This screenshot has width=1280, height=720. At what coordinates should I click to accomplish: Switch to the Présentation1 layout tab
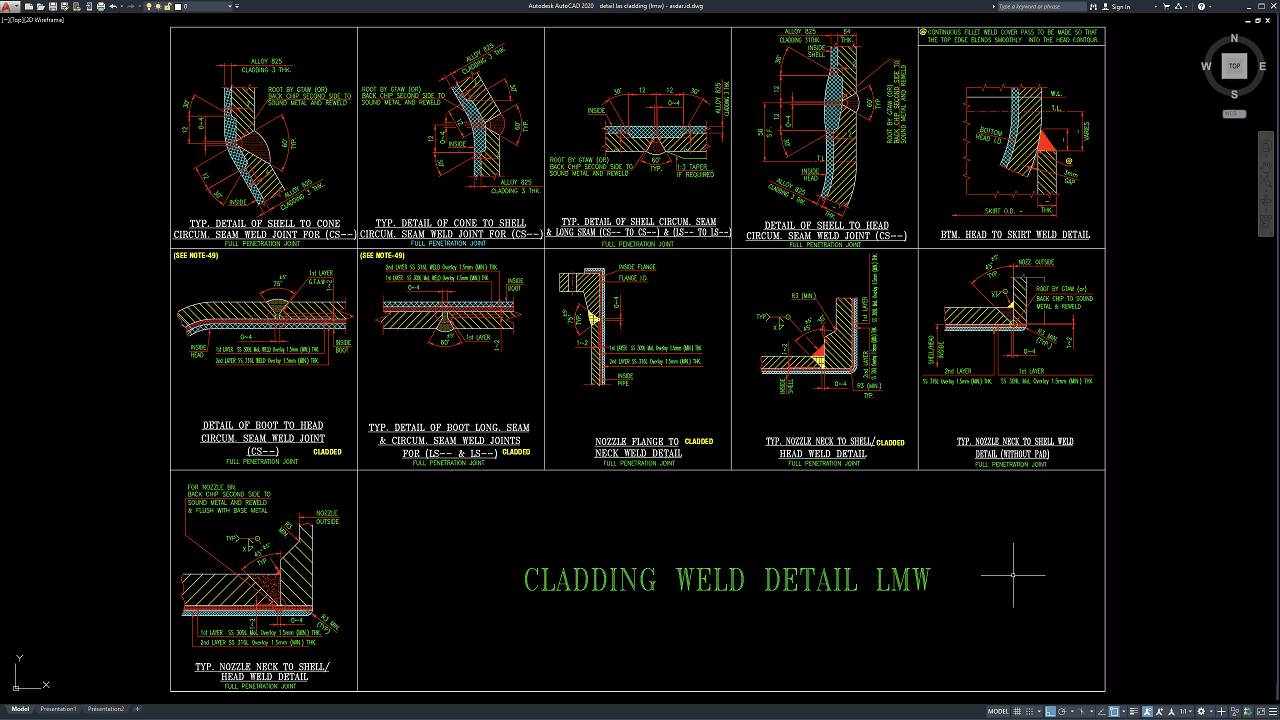click(x=58, y=709)
